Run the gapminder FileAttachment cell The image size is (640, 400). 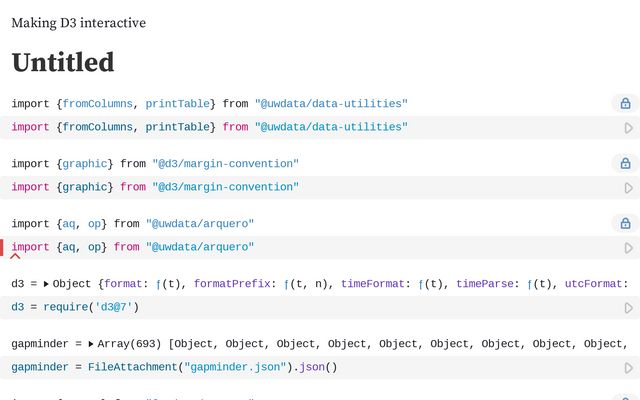629,368
